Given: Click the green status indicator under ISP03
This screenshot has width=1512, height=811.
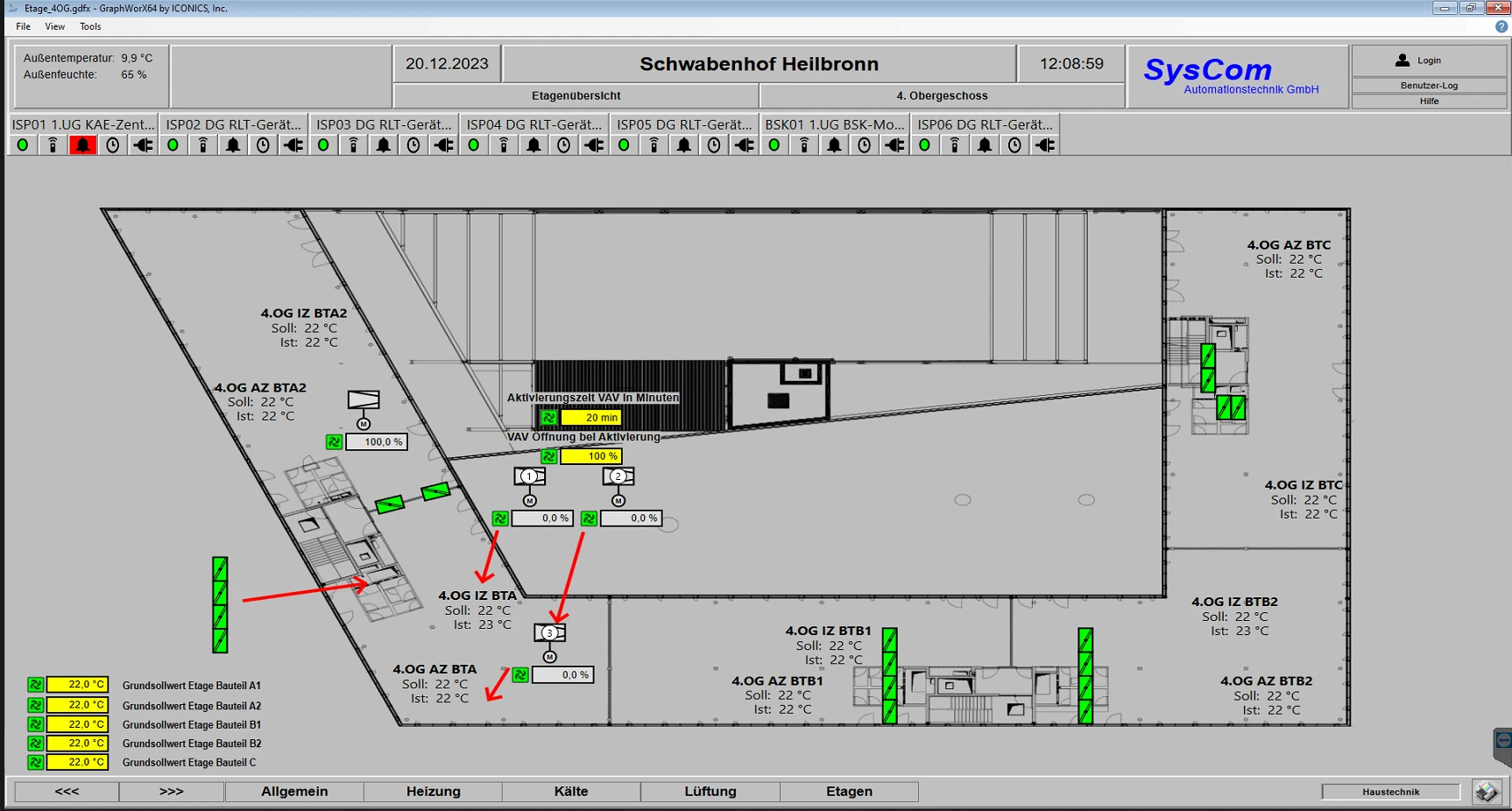Looking at the screenshot, I should point(323,145).
